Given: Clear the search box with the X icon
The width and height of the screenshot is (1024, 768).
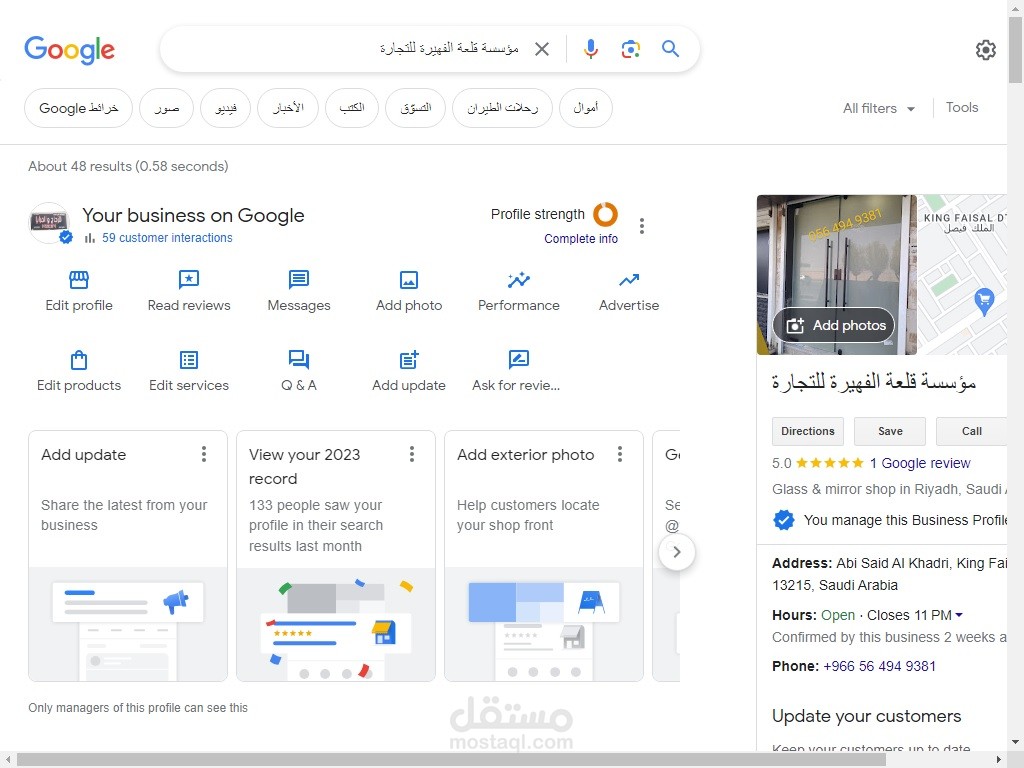Looking at the screenshot, I should [x=541, y=49].
